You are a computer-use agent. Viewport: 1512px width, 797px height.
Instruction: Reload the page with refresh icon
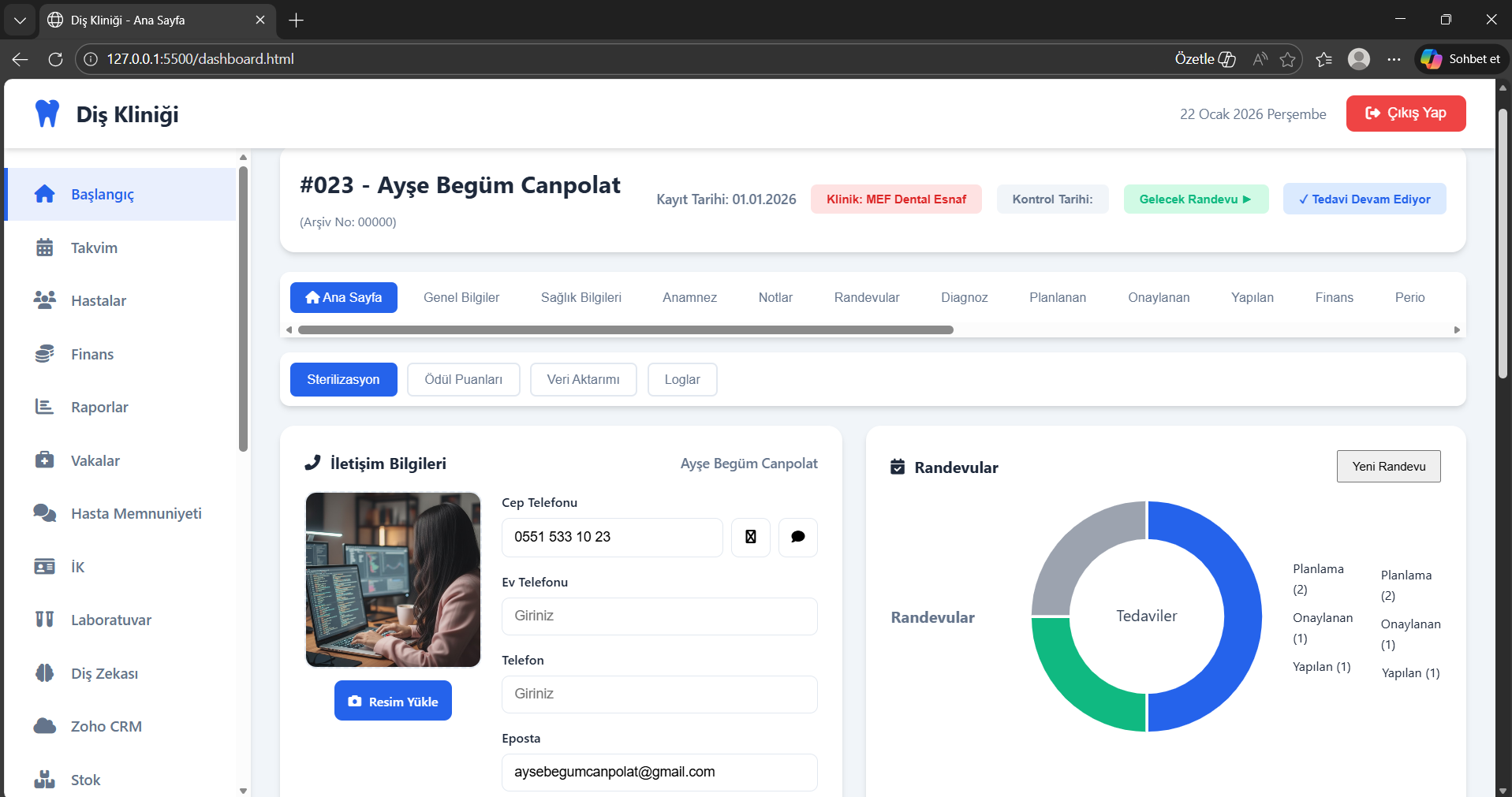coord(55,59)
